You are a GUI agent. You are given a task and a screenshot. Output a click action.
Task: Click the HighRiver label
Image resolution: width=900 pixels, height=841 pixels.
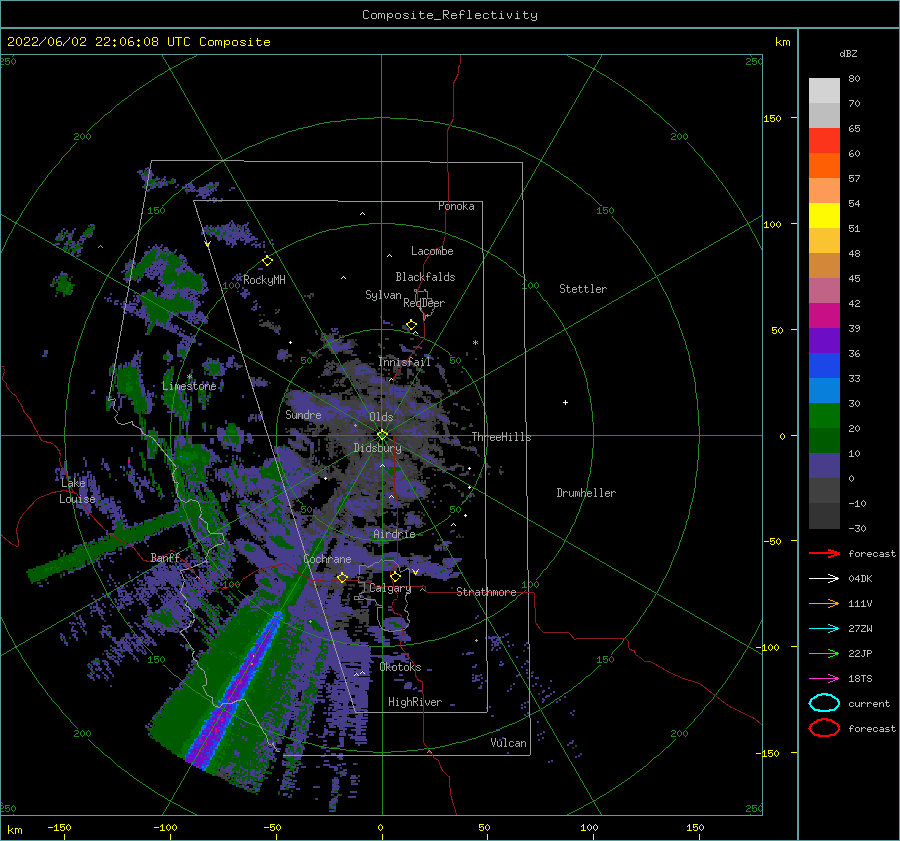coord(415,702)
